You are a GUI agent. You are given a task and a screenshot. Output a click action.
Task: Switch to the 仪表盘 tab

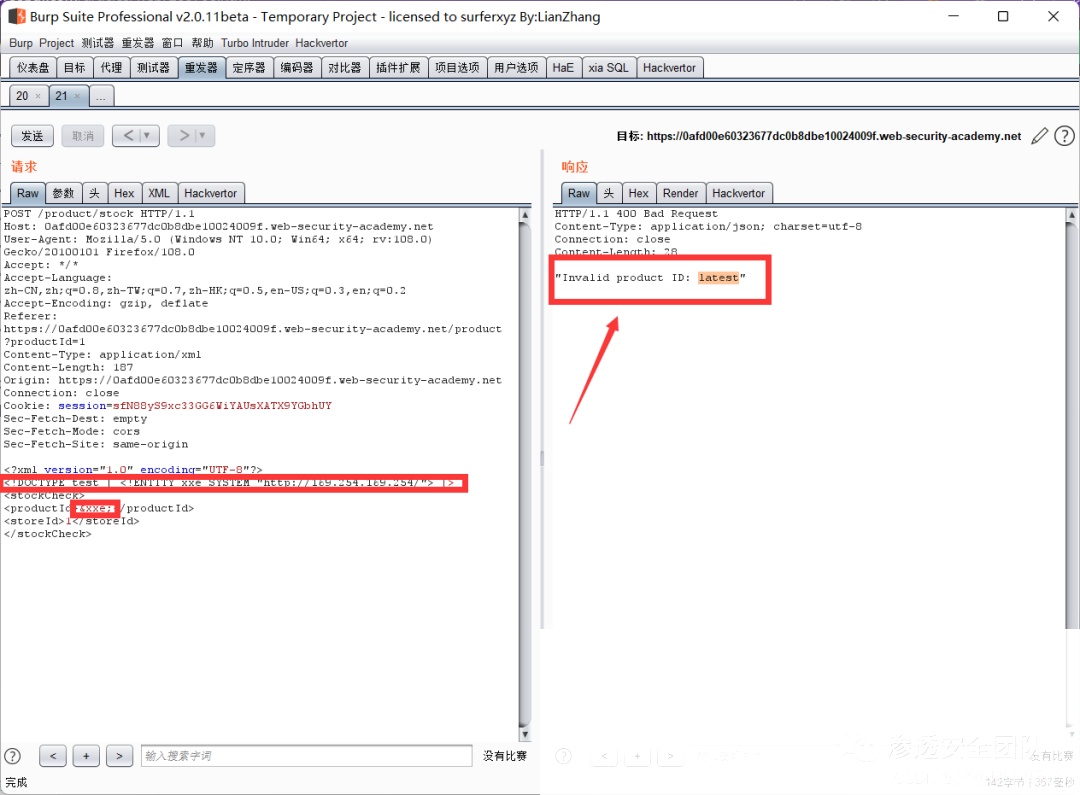pos(33,68)
